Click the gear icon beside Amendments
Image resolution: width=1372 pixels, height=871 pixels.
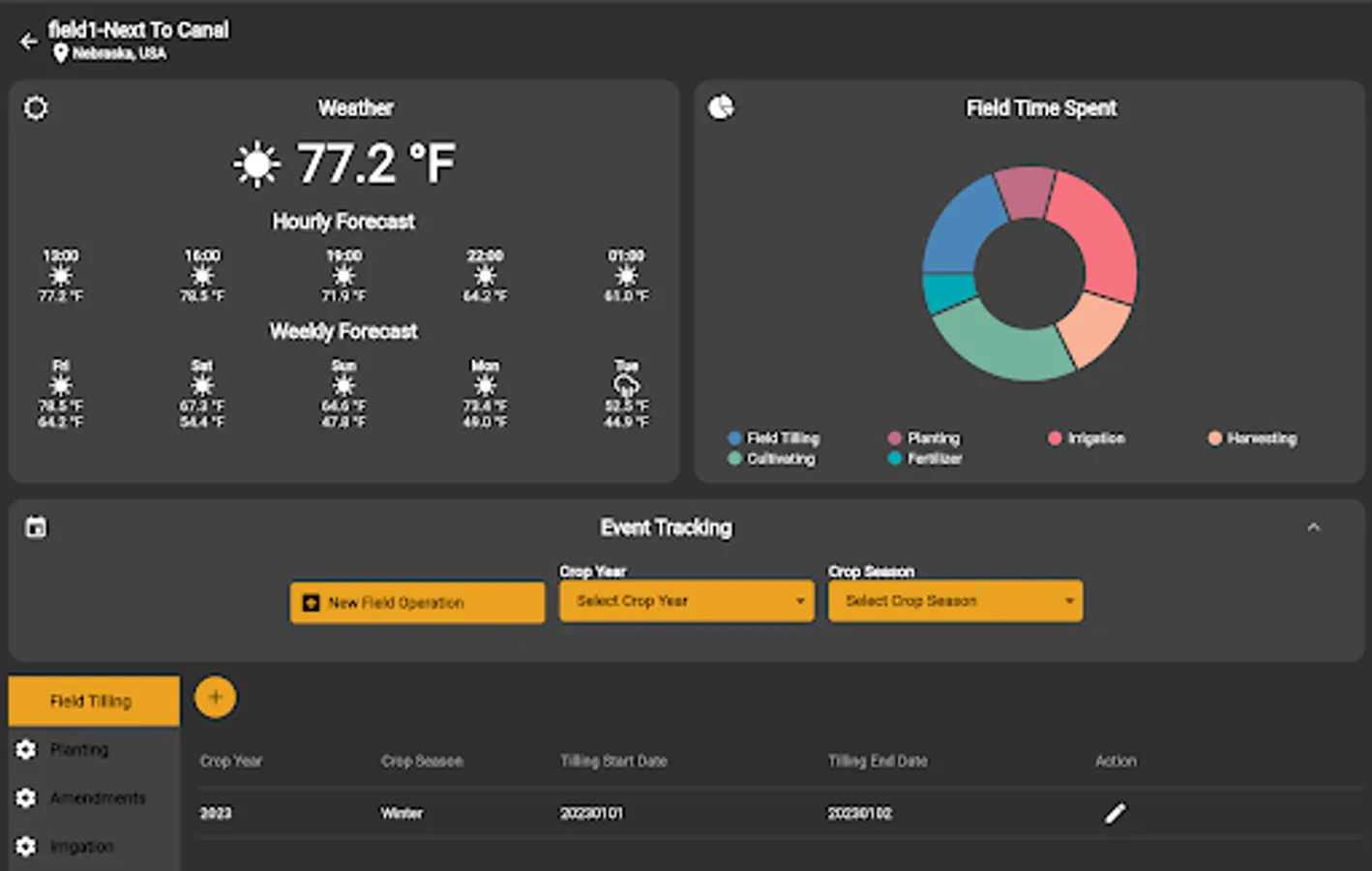pyautogui.click(x=26, y=798)
